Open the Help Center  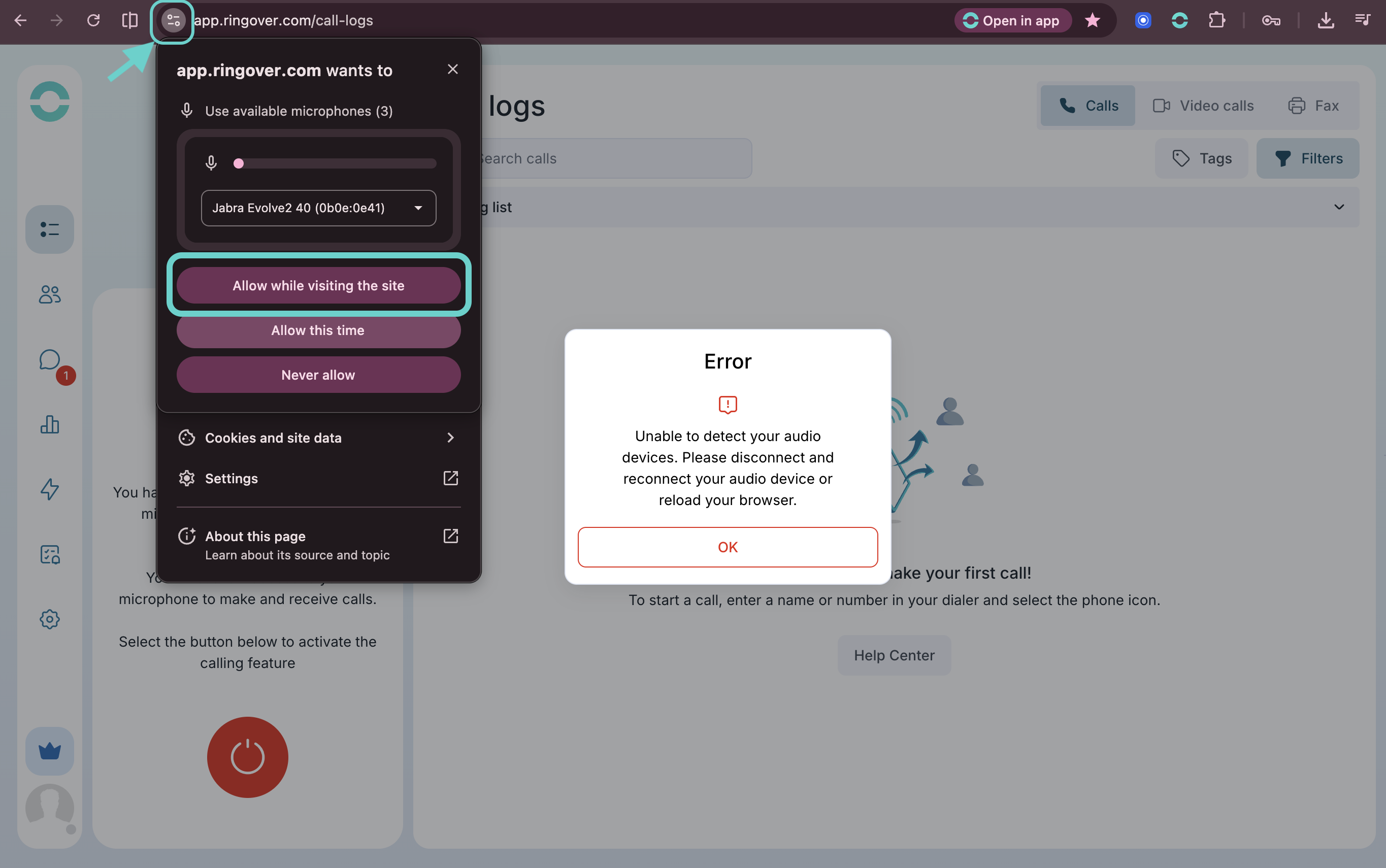coord(894,655)
